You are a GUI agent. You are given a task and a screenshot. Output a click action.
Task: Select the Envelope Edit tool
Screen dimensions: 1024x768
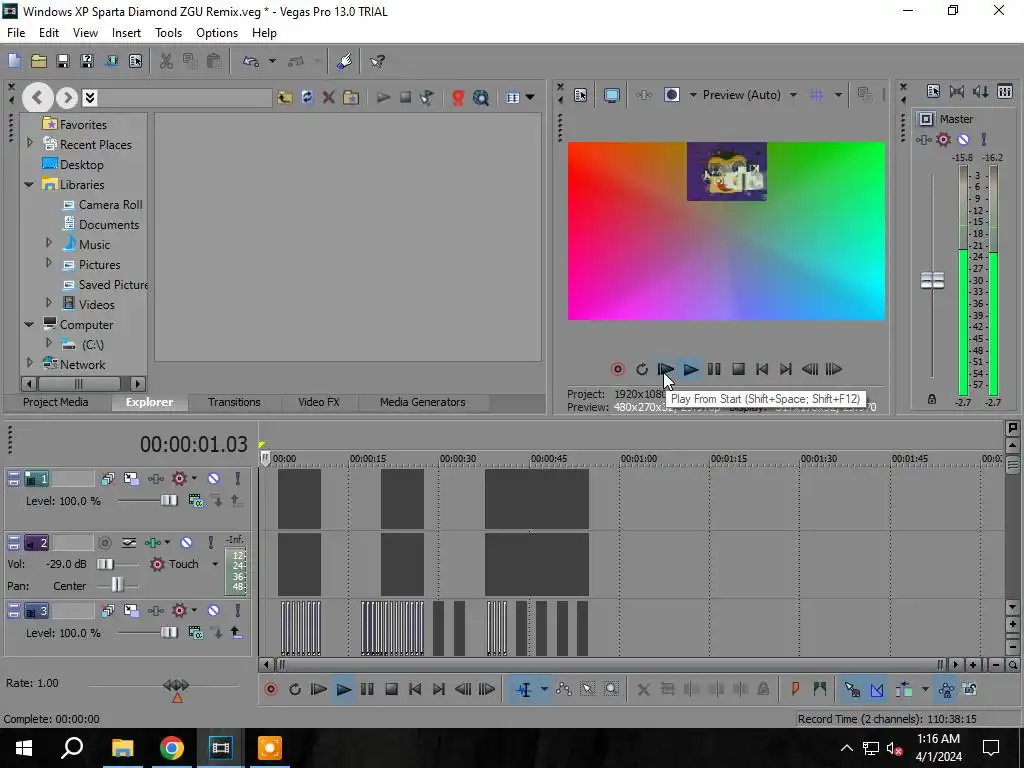click(564, 689)
